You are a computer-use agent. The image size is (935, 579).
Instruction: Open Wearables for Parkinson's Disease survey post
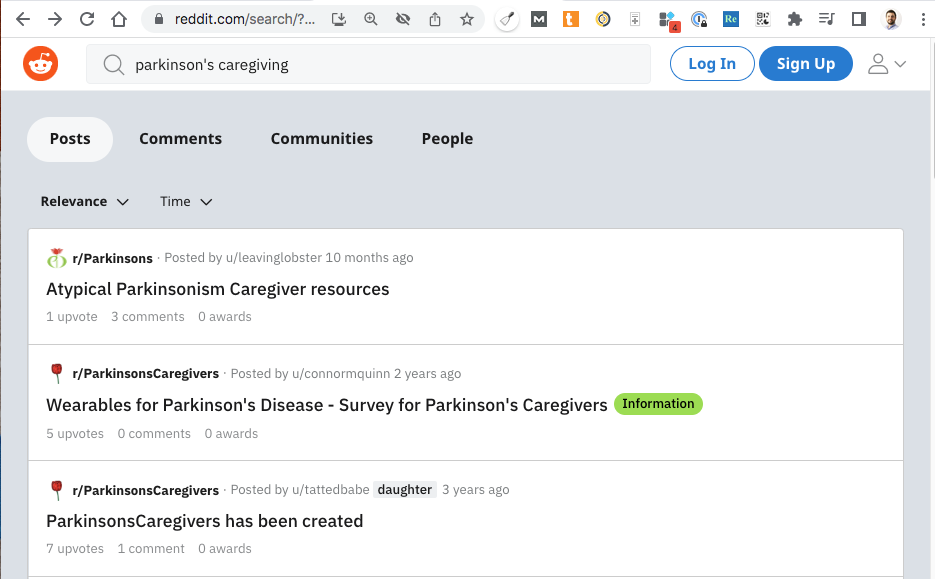coord(327,405)
